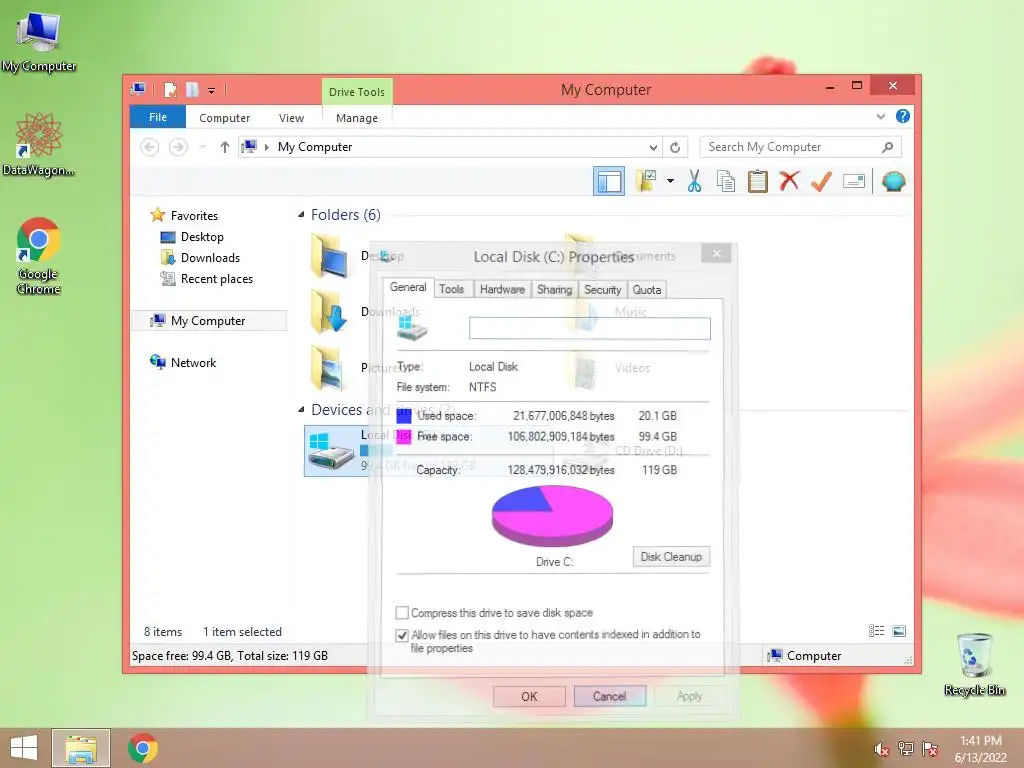Click the New Folder quick access icon
The height and width of the screenshot is (768, 1024).
point(192,89)
